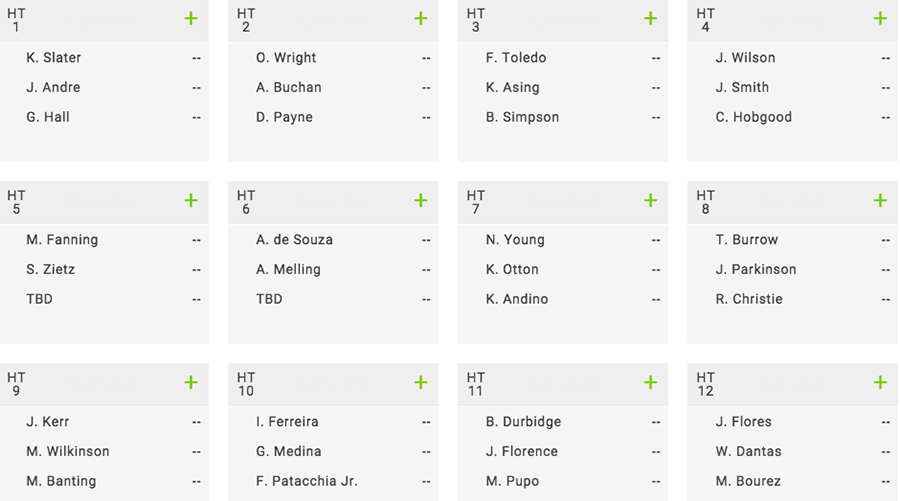Viewport: 900px width, 501px height.
Task: Expand heat 10 plus icon
Action: pos(420,382)
